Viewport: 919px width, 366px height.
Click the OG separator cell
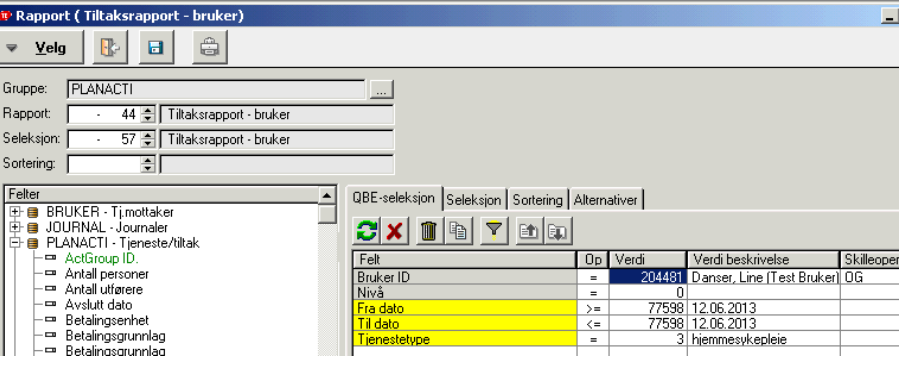[x=870, y=277]
